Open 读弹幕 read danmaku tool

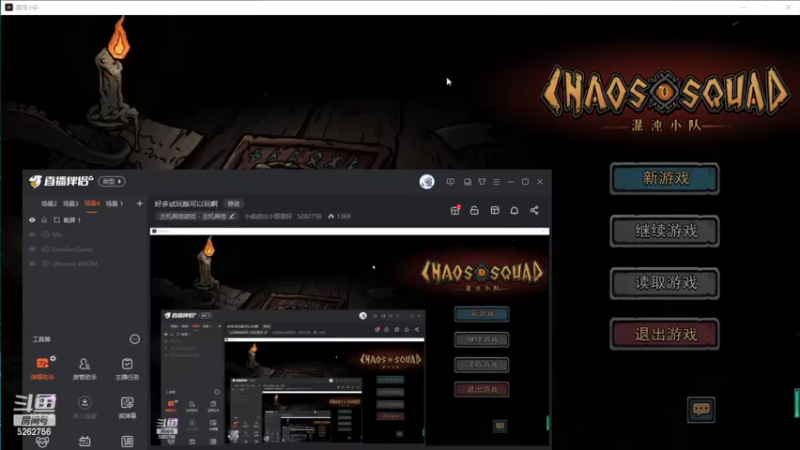pos(127,408)
